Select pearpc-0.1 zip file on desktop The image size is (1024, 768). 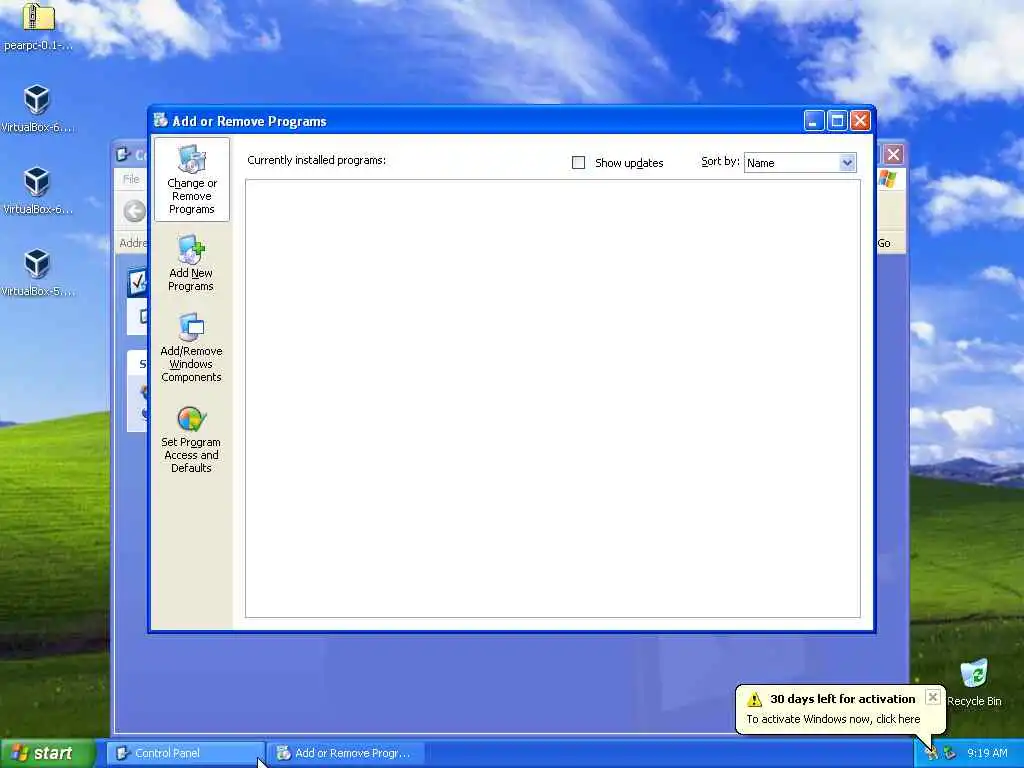pos(37,26)
